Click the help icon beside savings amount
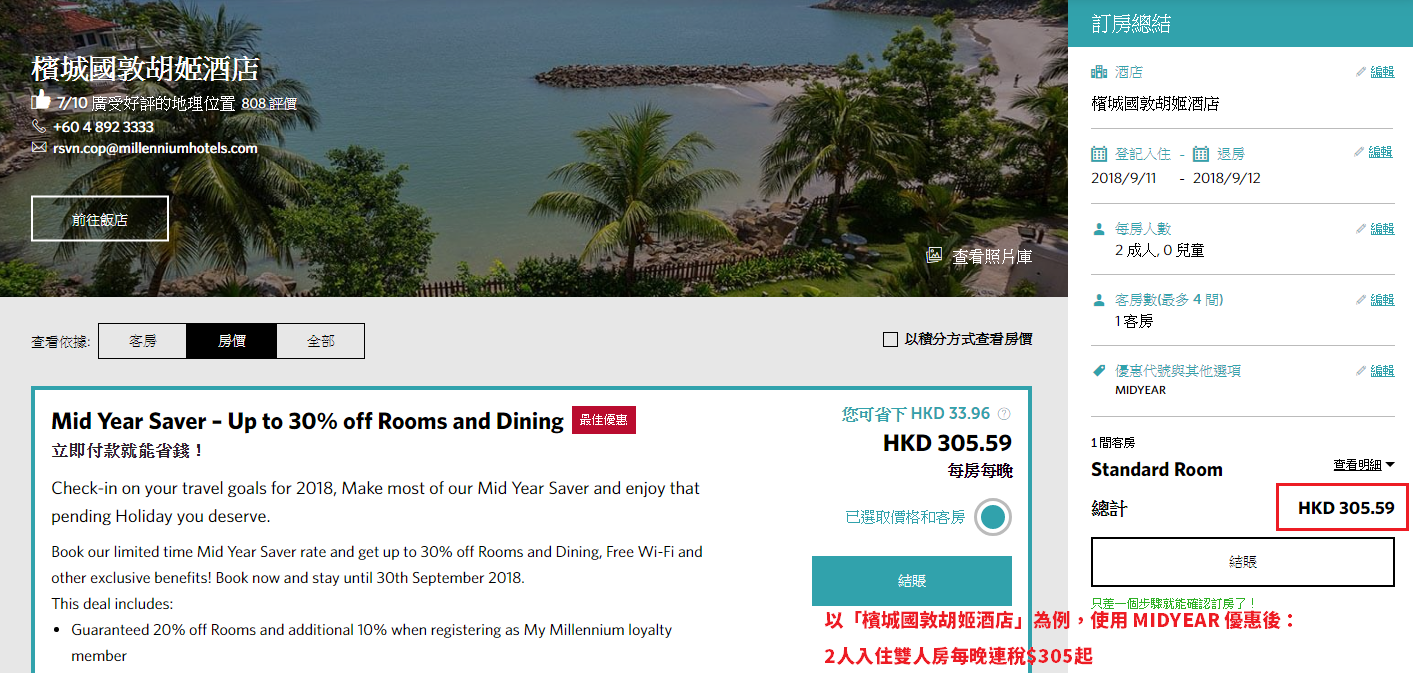This screenshot has height=673, width=1413. 1004,414
